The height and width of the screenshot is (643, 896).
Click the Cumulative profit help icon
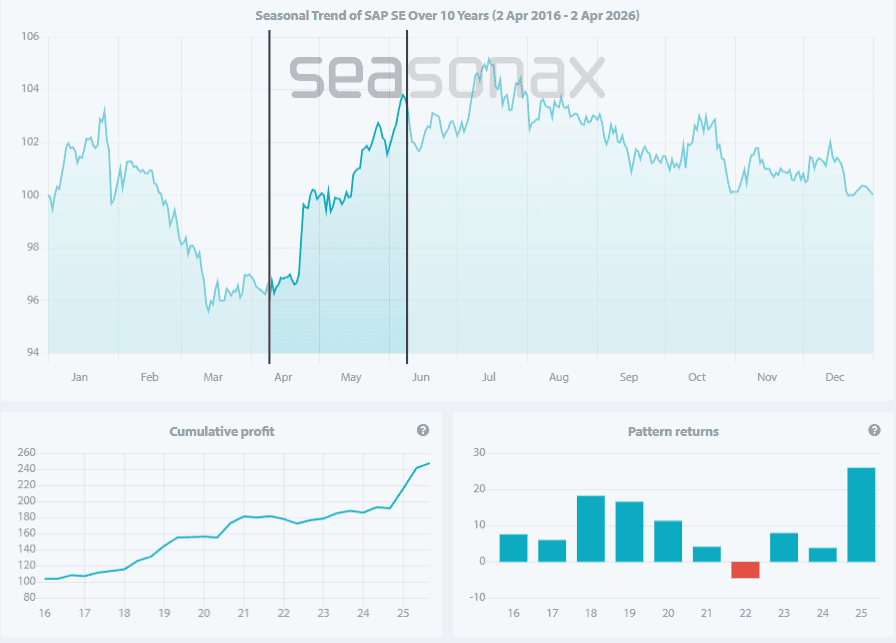click(x=423, y=430)
